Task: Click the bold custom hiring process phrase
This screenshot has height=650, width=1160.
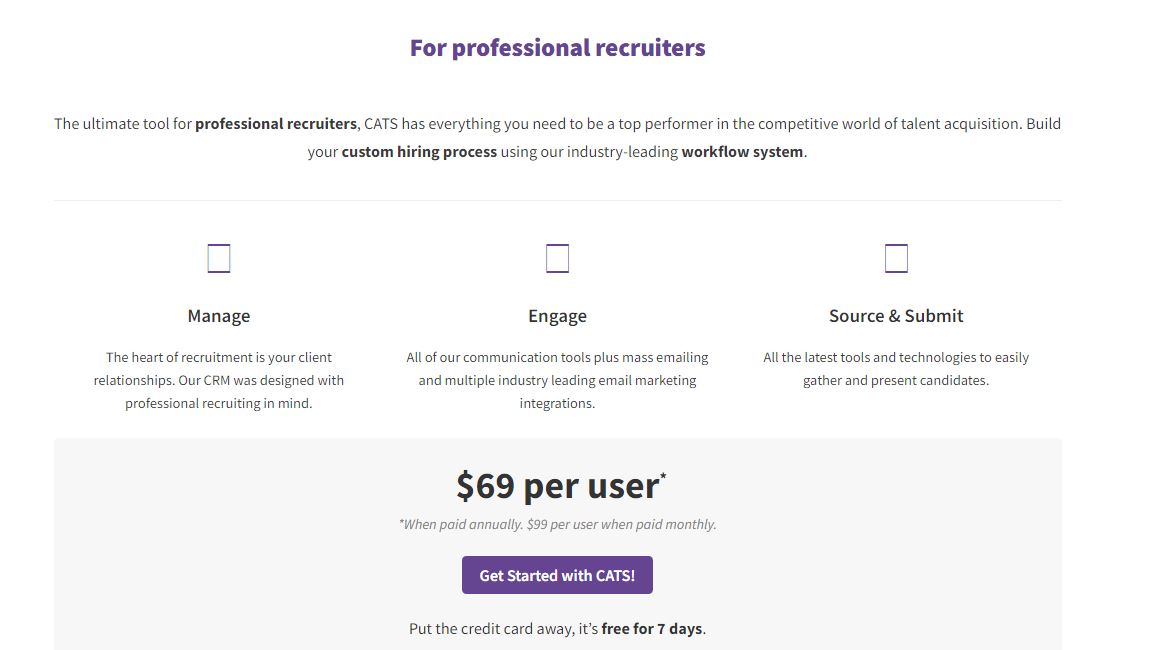Action: pyautogui.click(x=419, y=152)
